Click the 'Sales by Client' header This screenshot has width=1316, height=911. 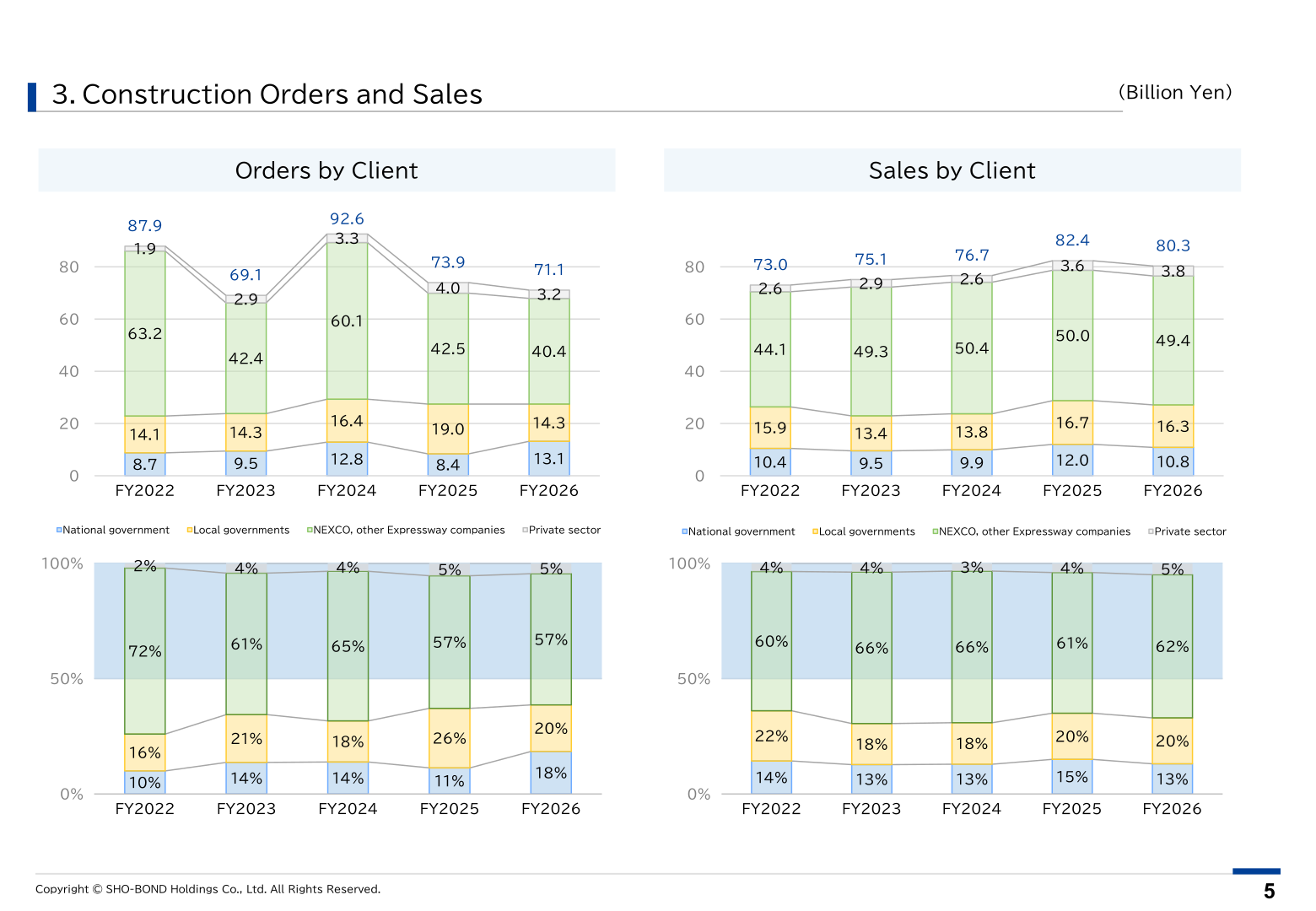coord(952,170)
